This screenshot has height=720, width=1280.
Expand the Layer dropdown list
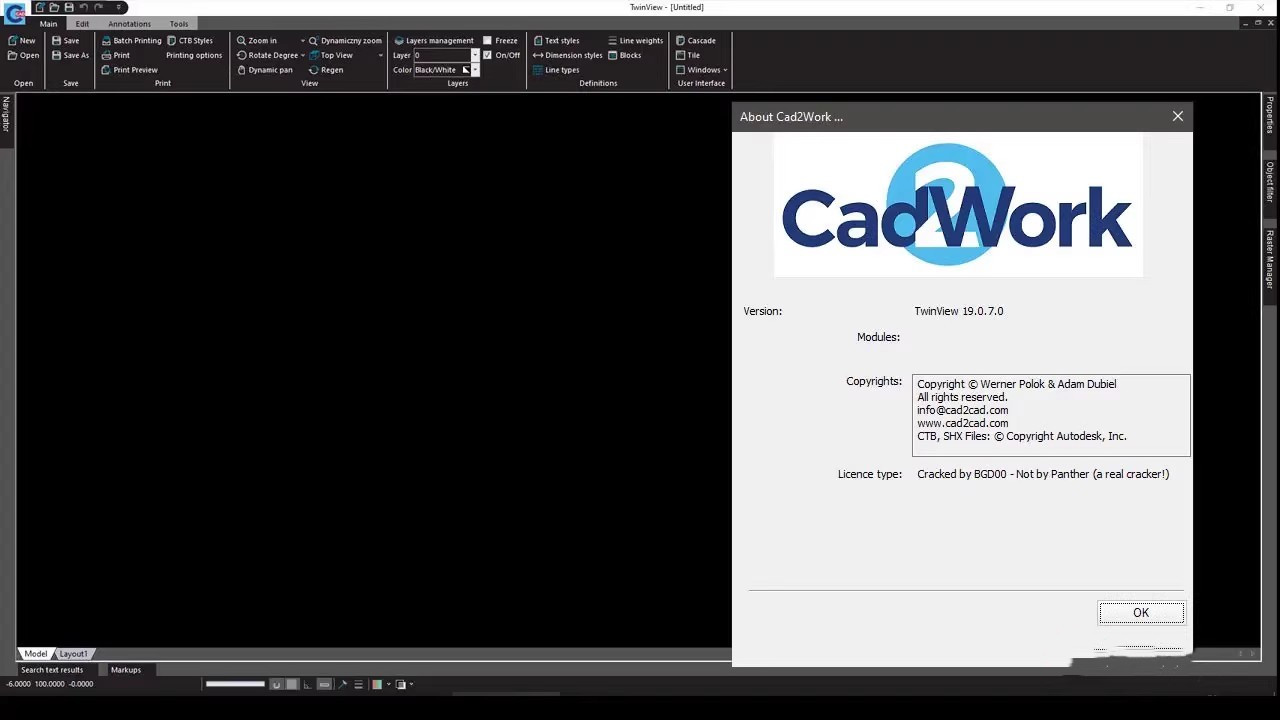[475, 56]
